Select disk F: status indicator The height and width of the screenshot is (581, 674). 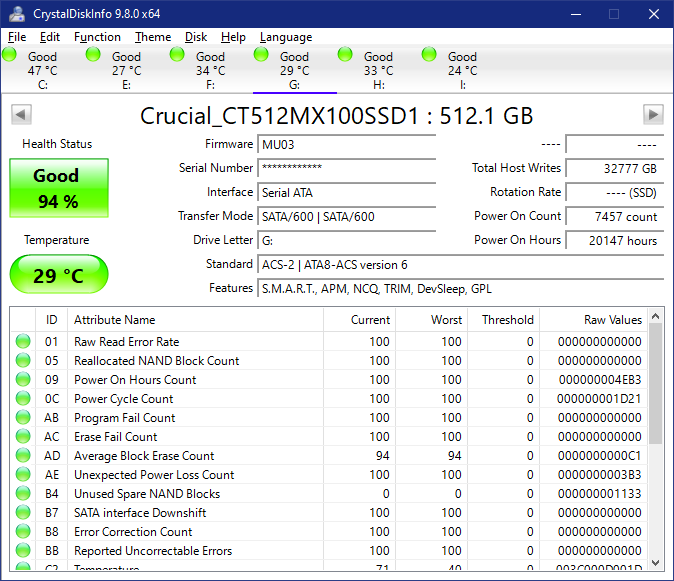(x=177, y=55)
